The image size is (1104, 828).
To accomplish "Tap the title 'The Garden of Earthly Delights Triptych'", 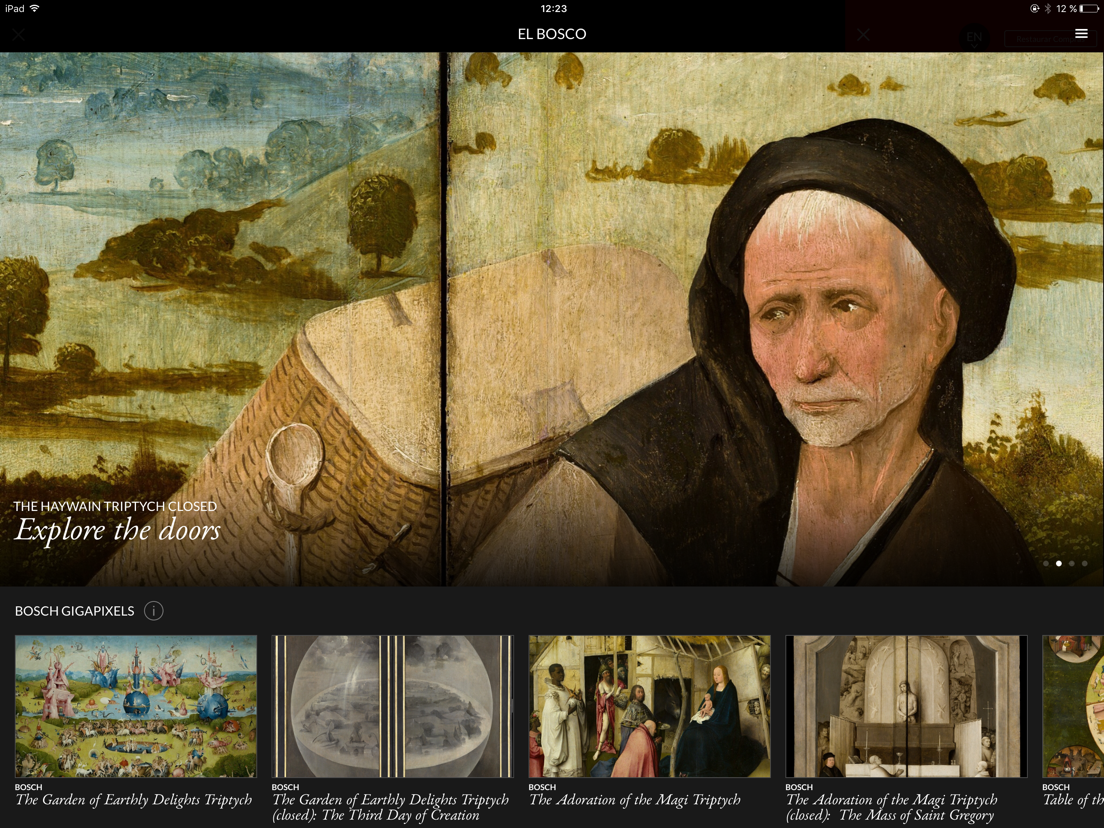I will tap(134, 800).
